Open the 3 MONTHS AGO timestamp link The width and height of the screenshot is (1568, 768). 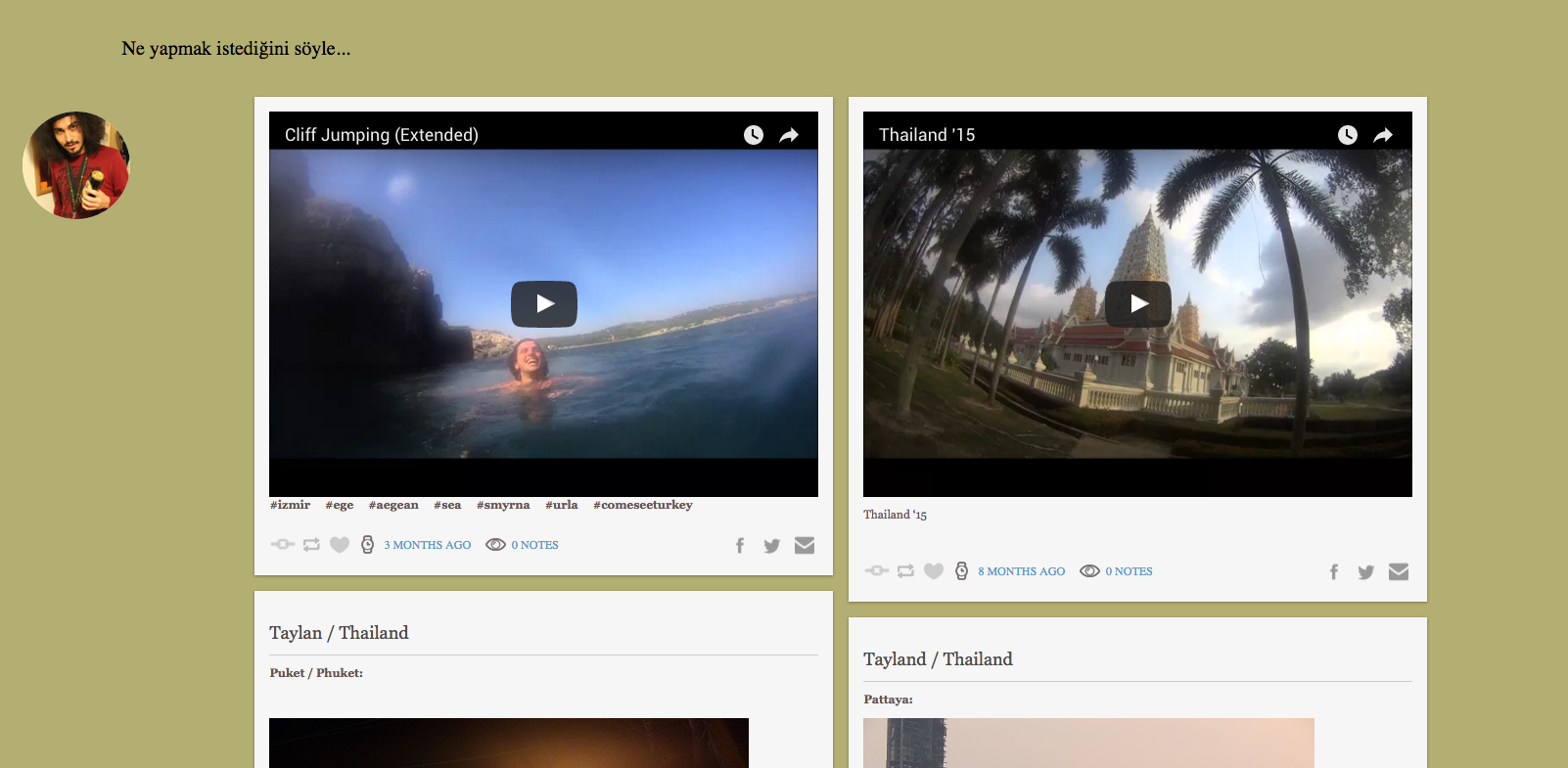(x=428, y=545)
